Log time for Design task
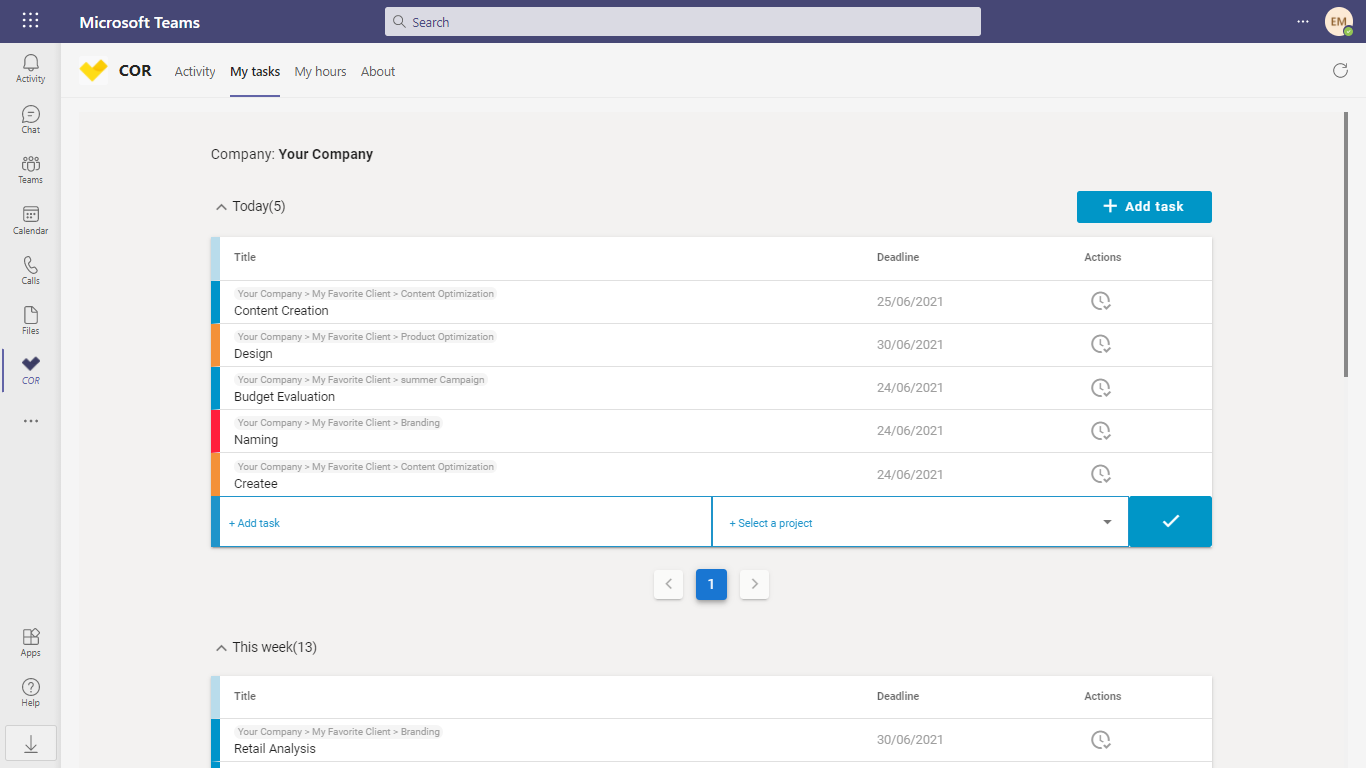The width and height of the screenshot is (1366, 768). coord(1101,344)
